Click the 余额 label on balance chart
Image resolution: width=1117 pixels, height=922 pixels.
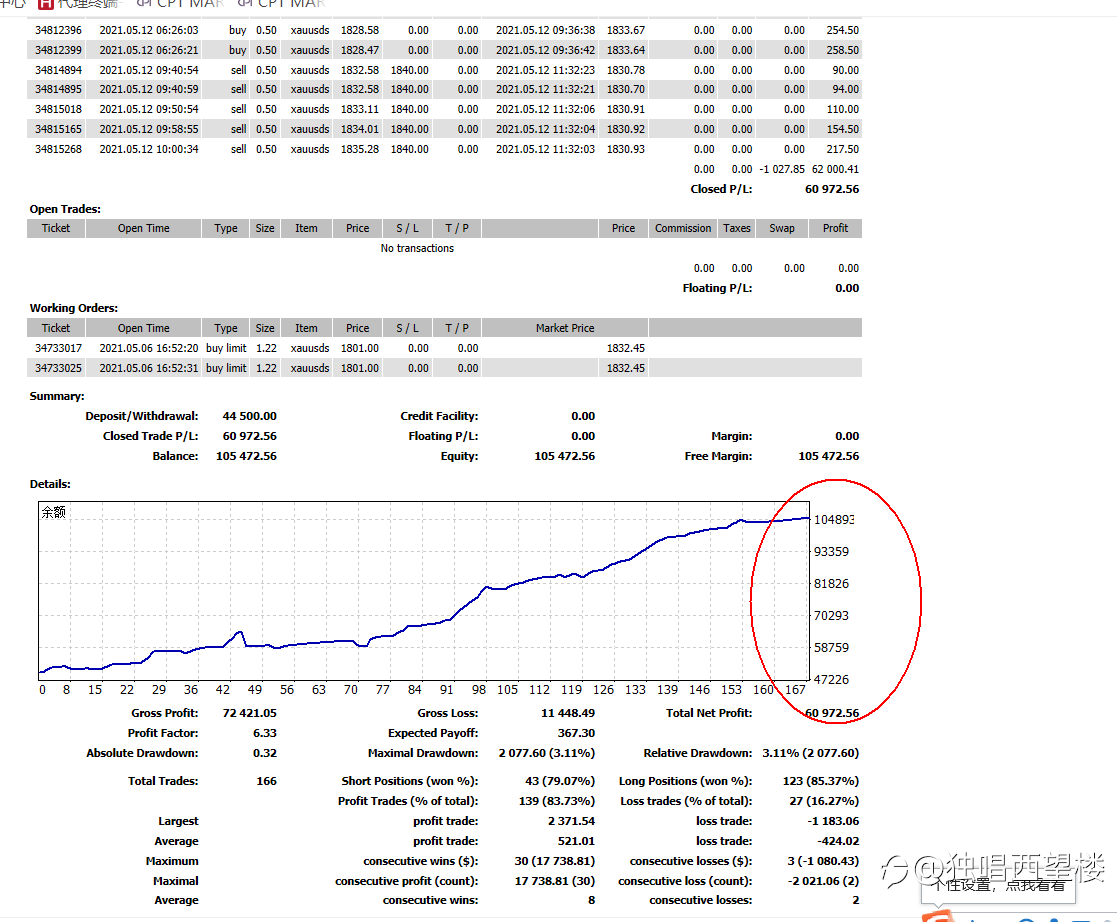click(x=54, y=512)
